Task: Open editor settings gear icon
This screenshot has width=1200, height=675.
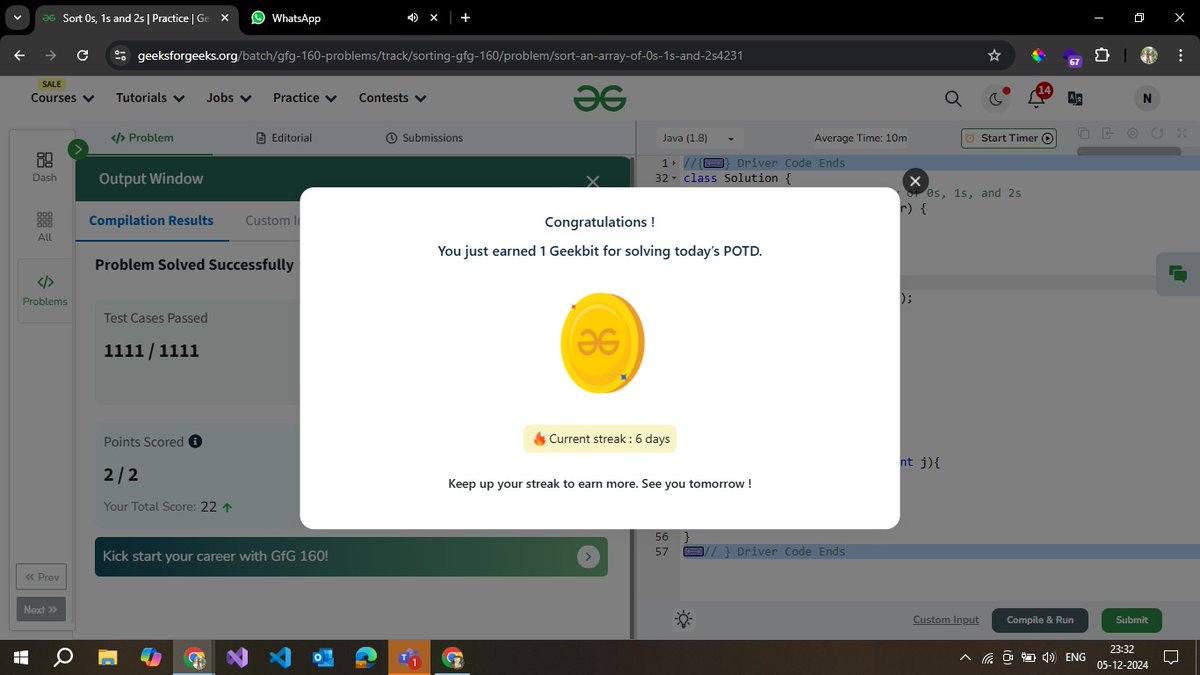Action: [x=1132, y=133]
